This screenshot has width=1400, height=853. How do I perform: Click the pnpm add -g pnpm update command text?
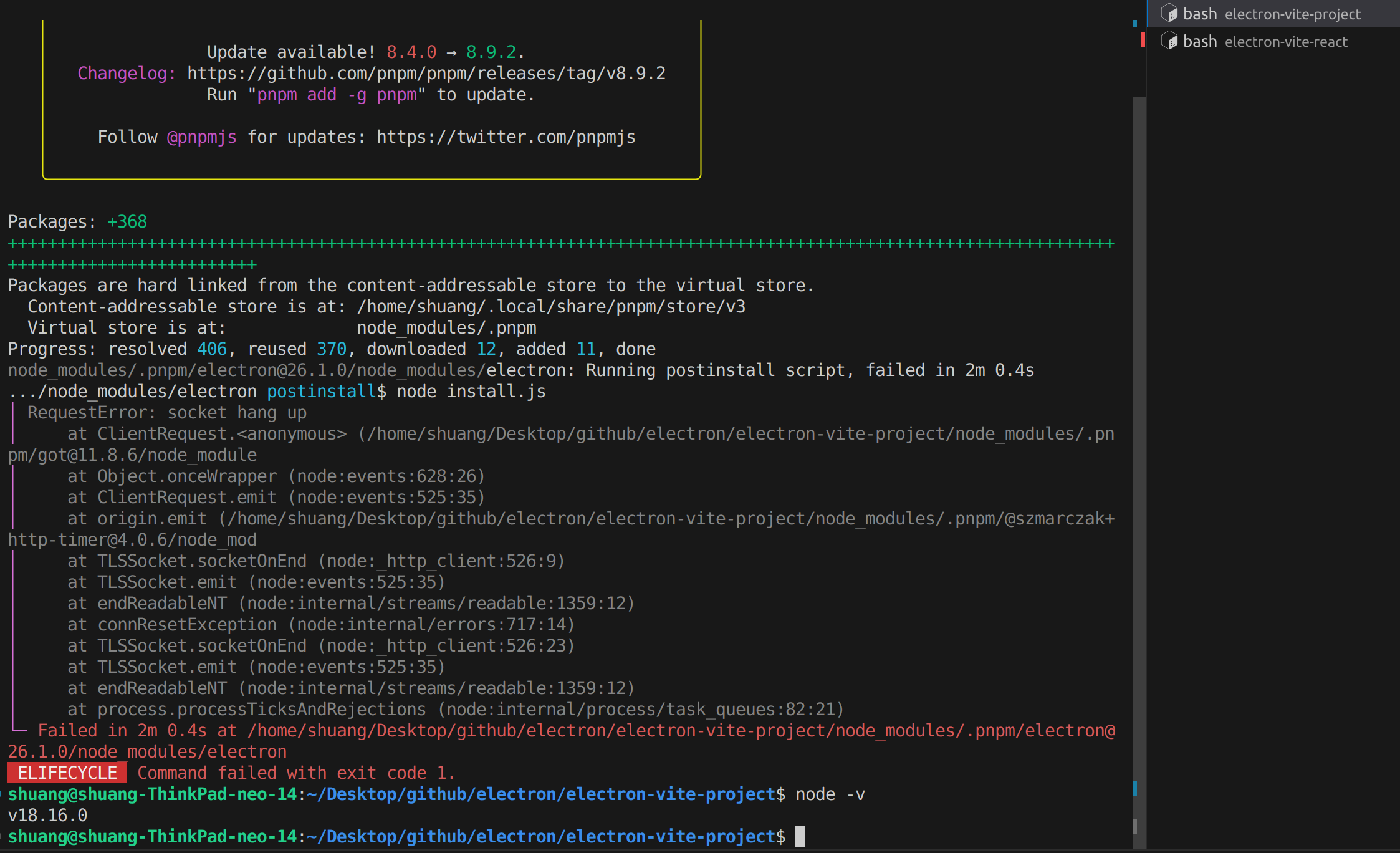click(x=338, y=94)
